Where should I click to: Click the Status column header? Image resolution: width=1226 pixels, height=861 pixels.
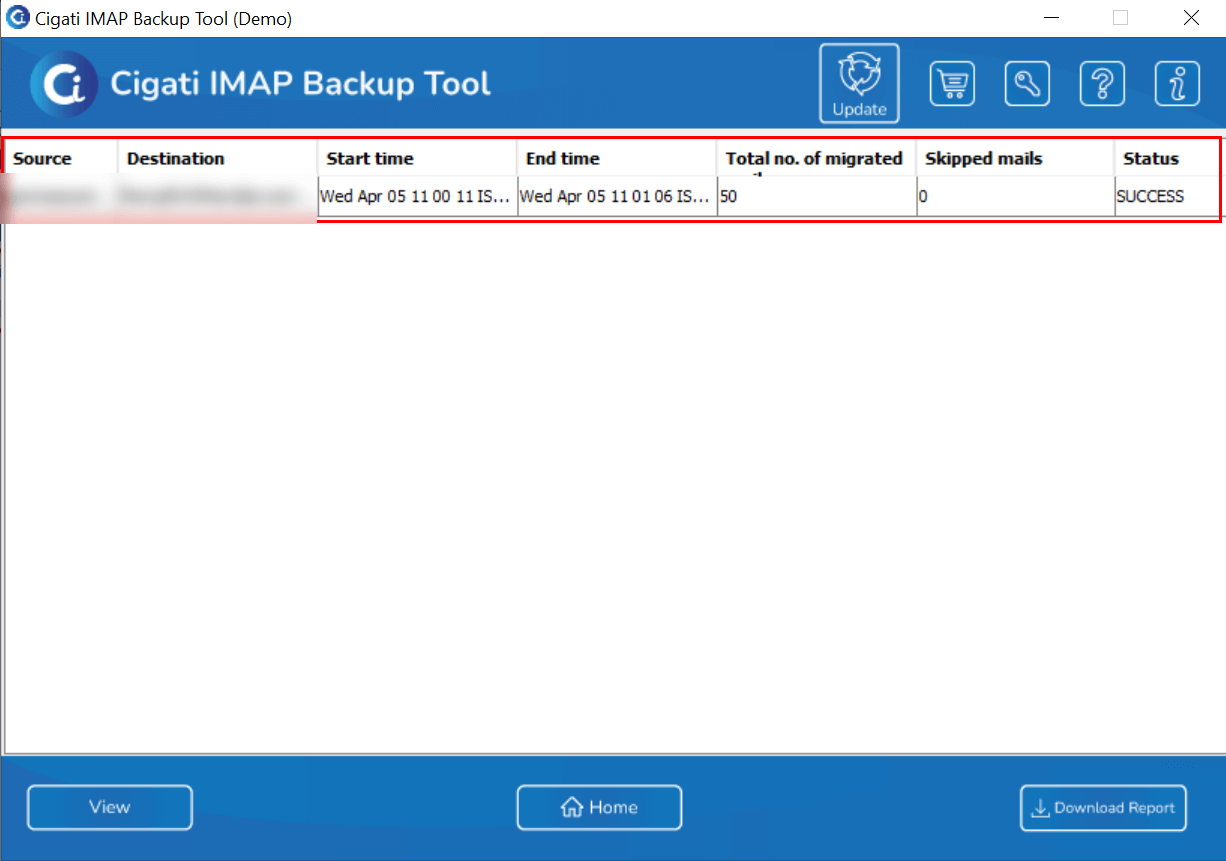[1167, 158]
